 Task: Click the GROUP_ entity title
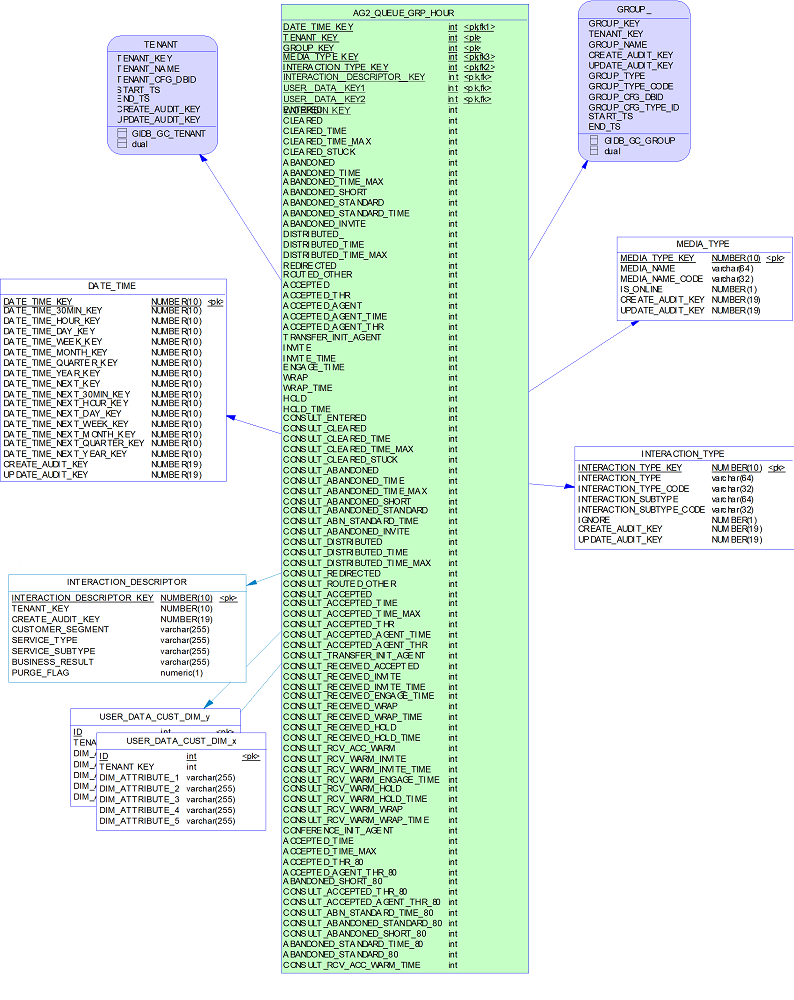point(634,9)
